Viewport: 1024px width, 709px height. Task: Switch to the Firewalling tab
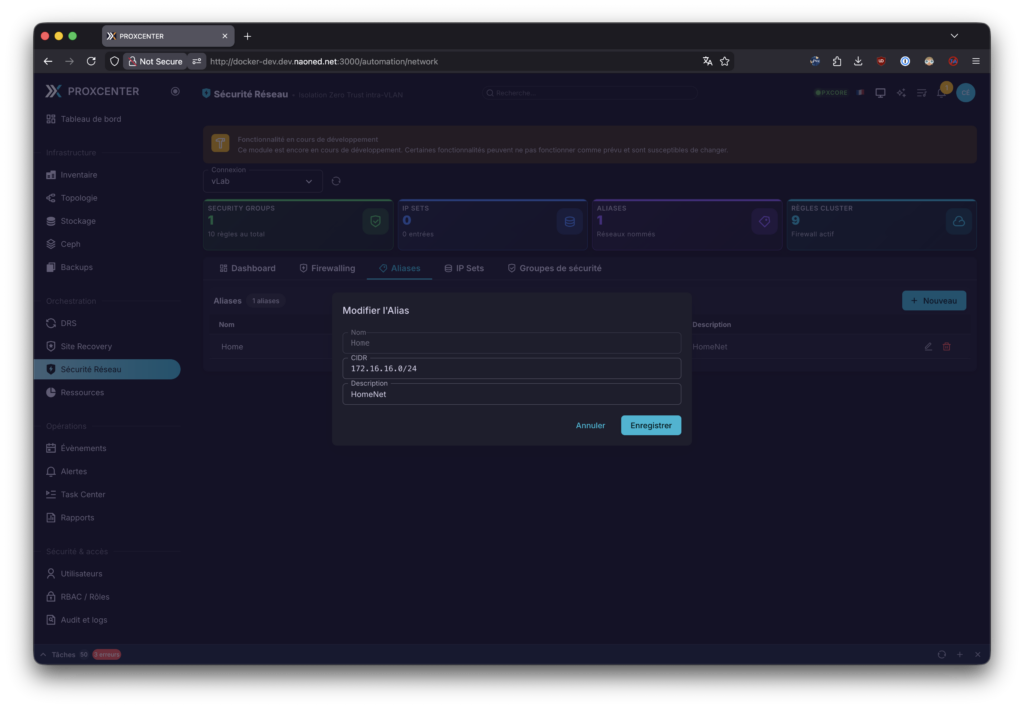pyautogui.click(x=327, y=268)
